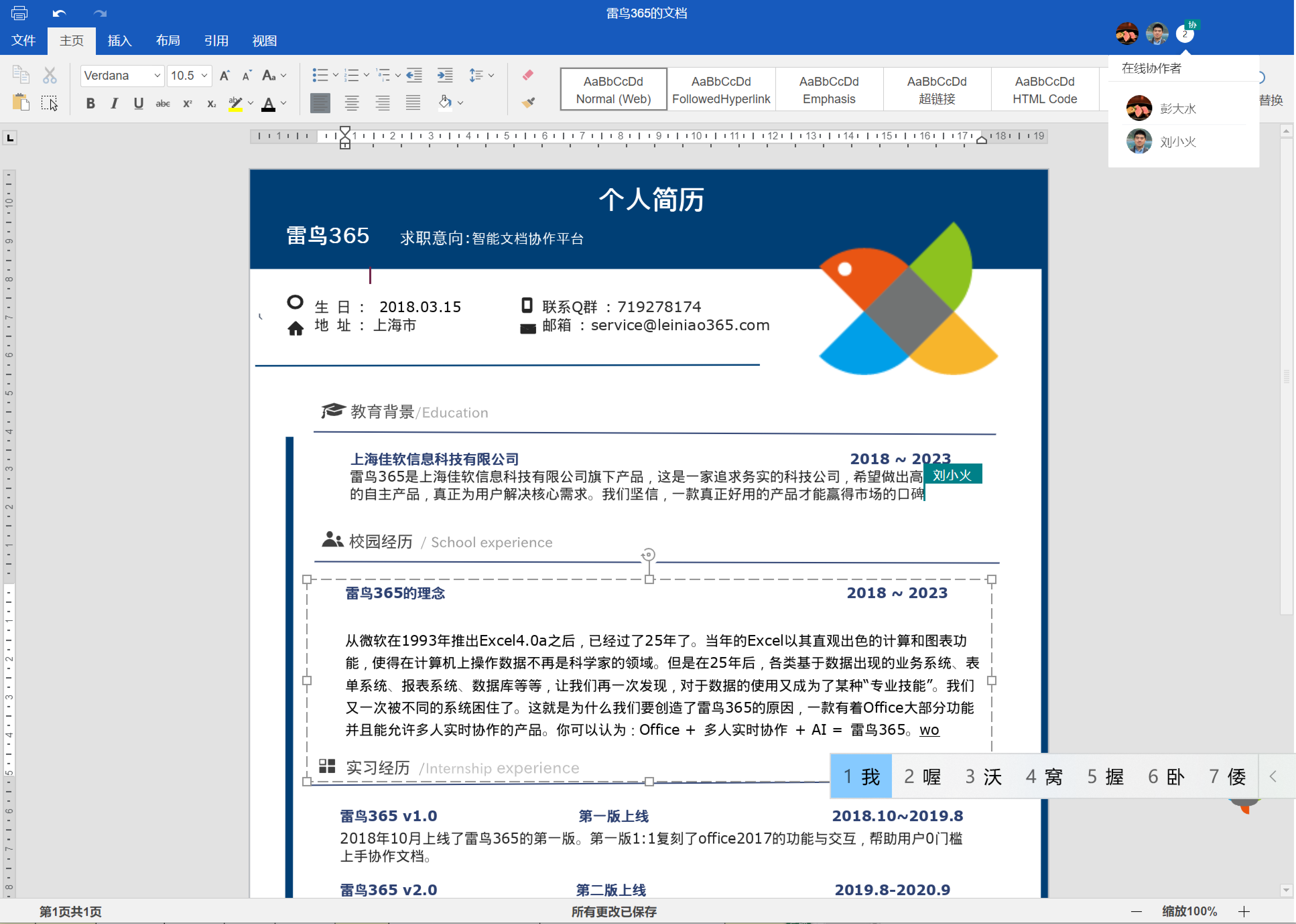1296x924 pixels.
Task: Click the paste clipboard icon
Action: [20, 102]
